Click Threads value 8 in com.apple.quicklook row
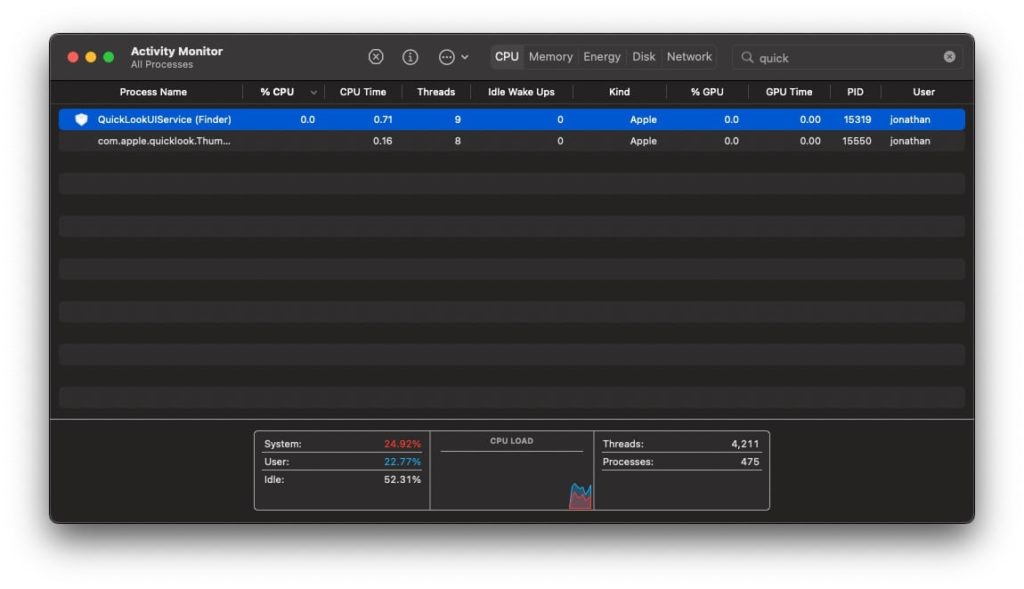 pyautogui.click(x=458, y=141)
